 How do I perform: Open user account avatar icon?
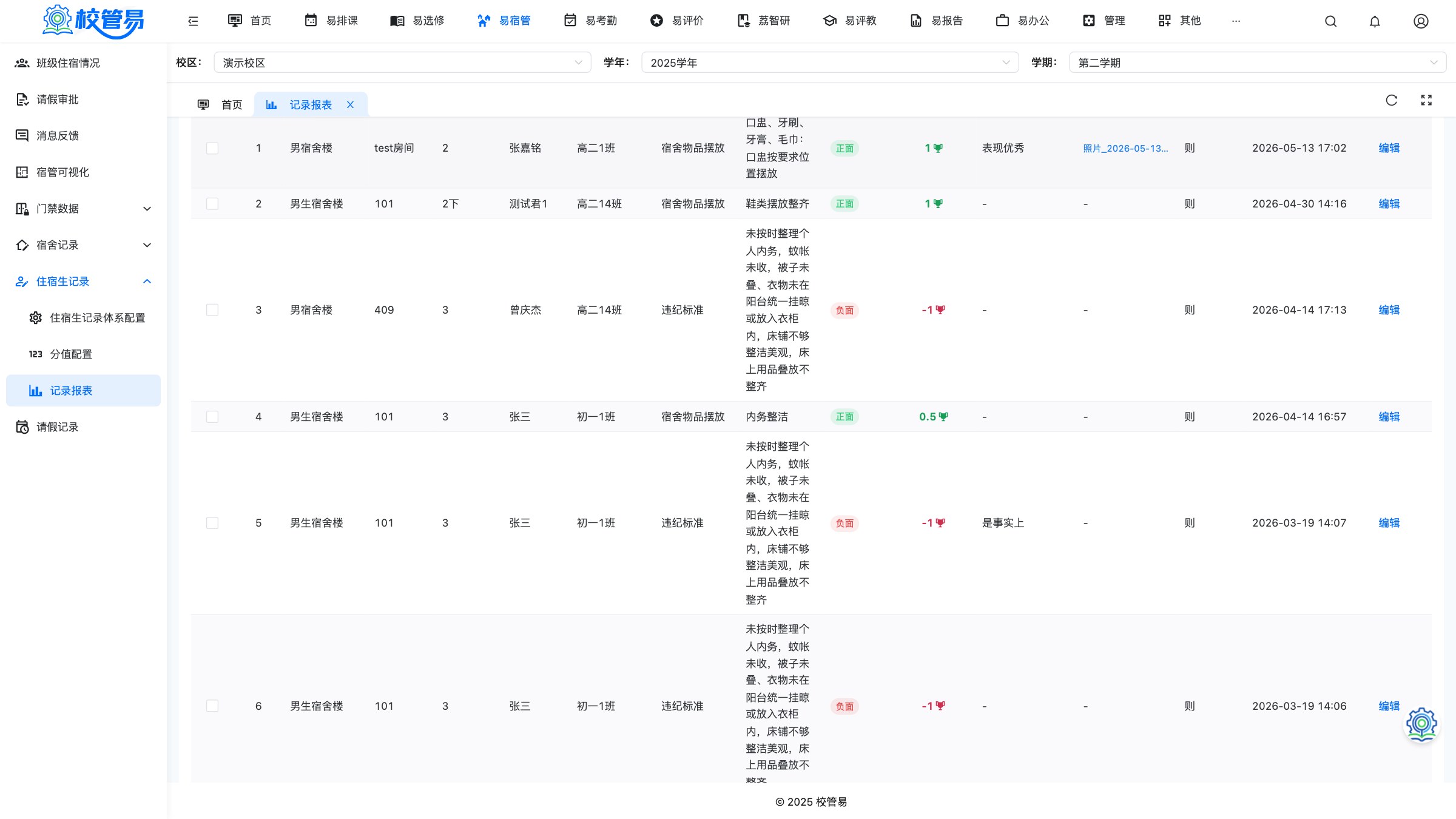click(1421, 21)
